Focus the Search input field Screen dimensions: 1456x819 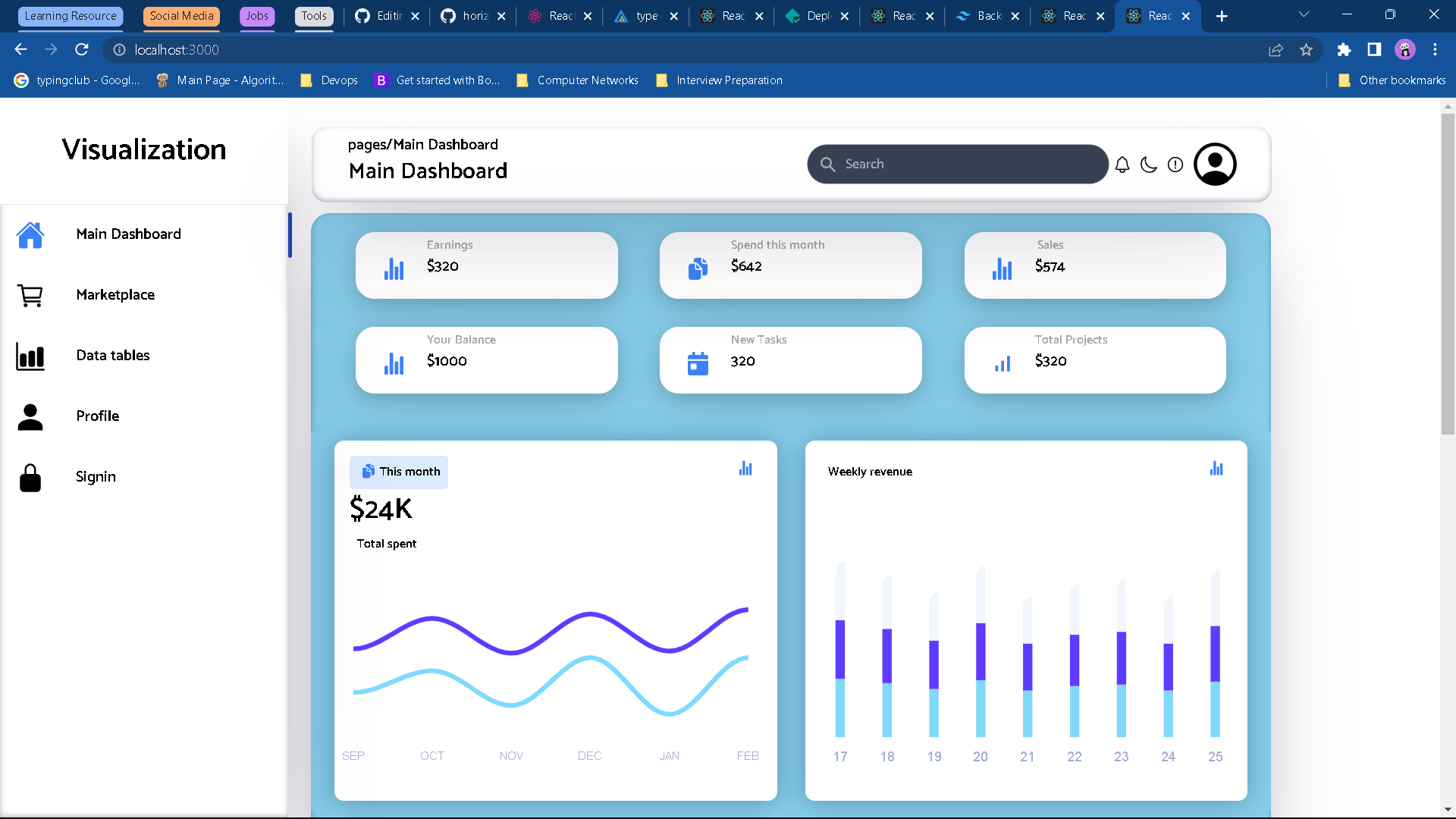958,164
